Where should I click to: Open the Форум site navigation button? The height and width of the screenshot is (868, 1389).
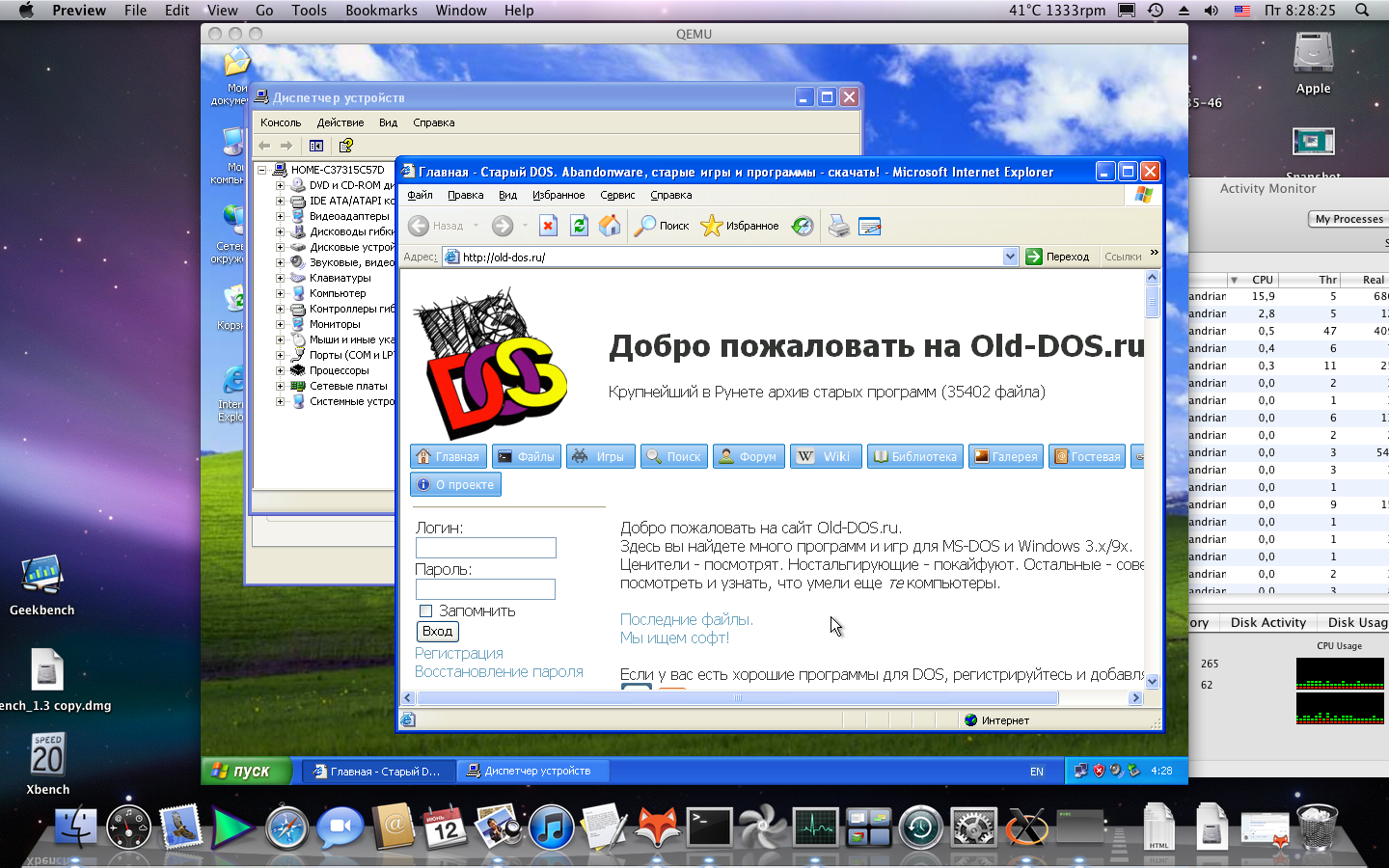pos(748,456)
